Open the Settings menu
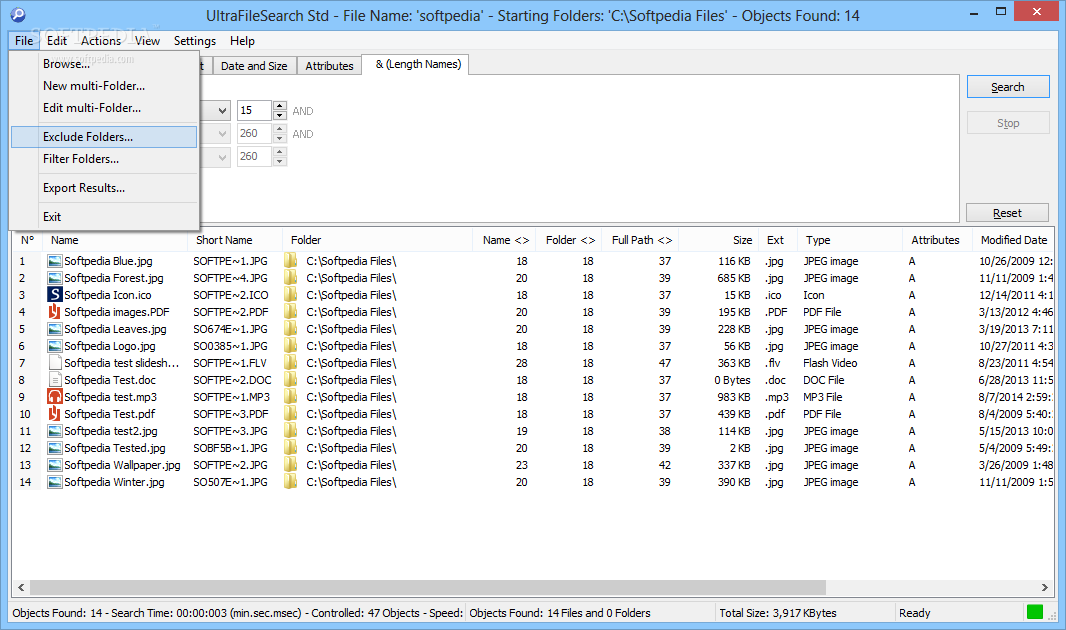This screenshot has height=630, width=1066. click(194, 41)
